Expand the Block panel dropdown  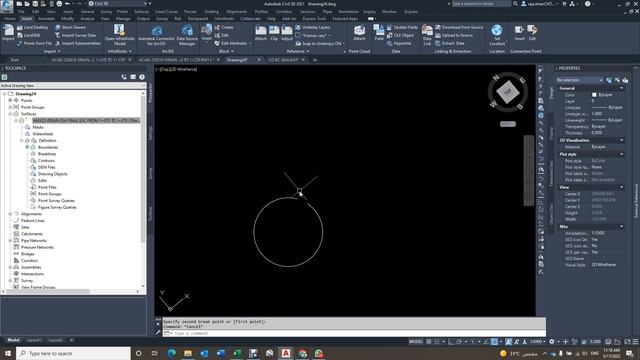(226, 51)
